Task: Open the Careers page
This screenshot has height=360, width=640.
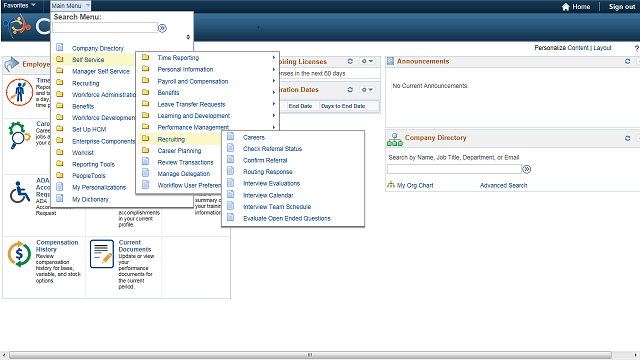Action: tap(253, 138)
